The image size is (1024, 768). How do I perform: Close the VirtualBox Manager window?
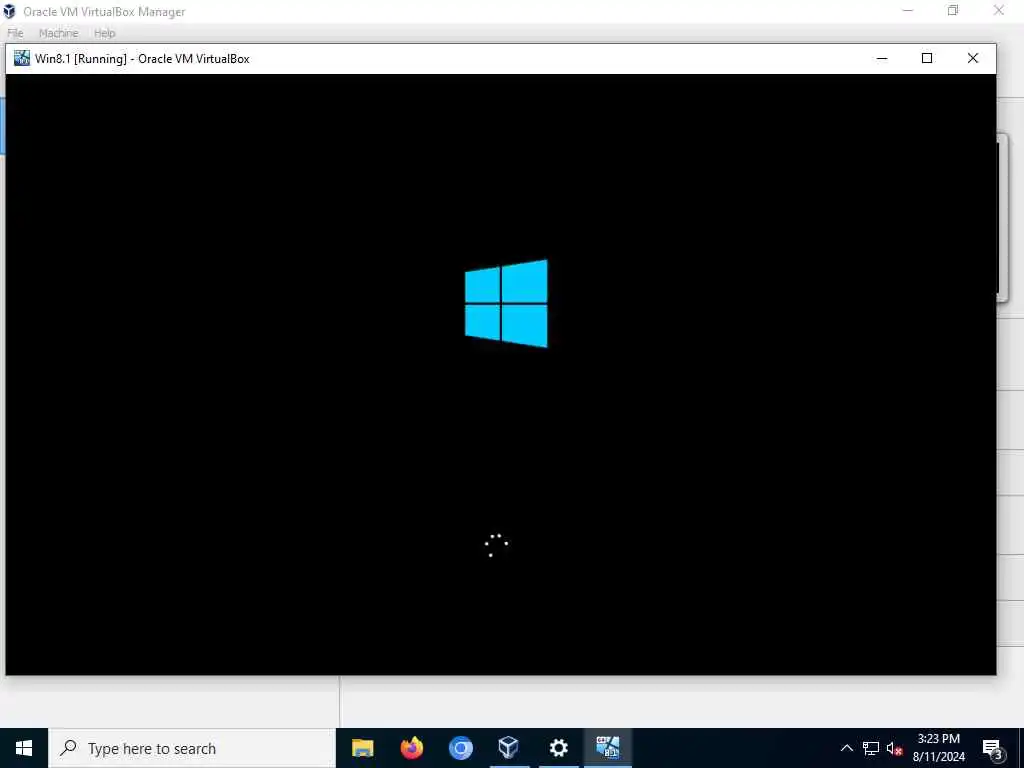coord(999,10)
